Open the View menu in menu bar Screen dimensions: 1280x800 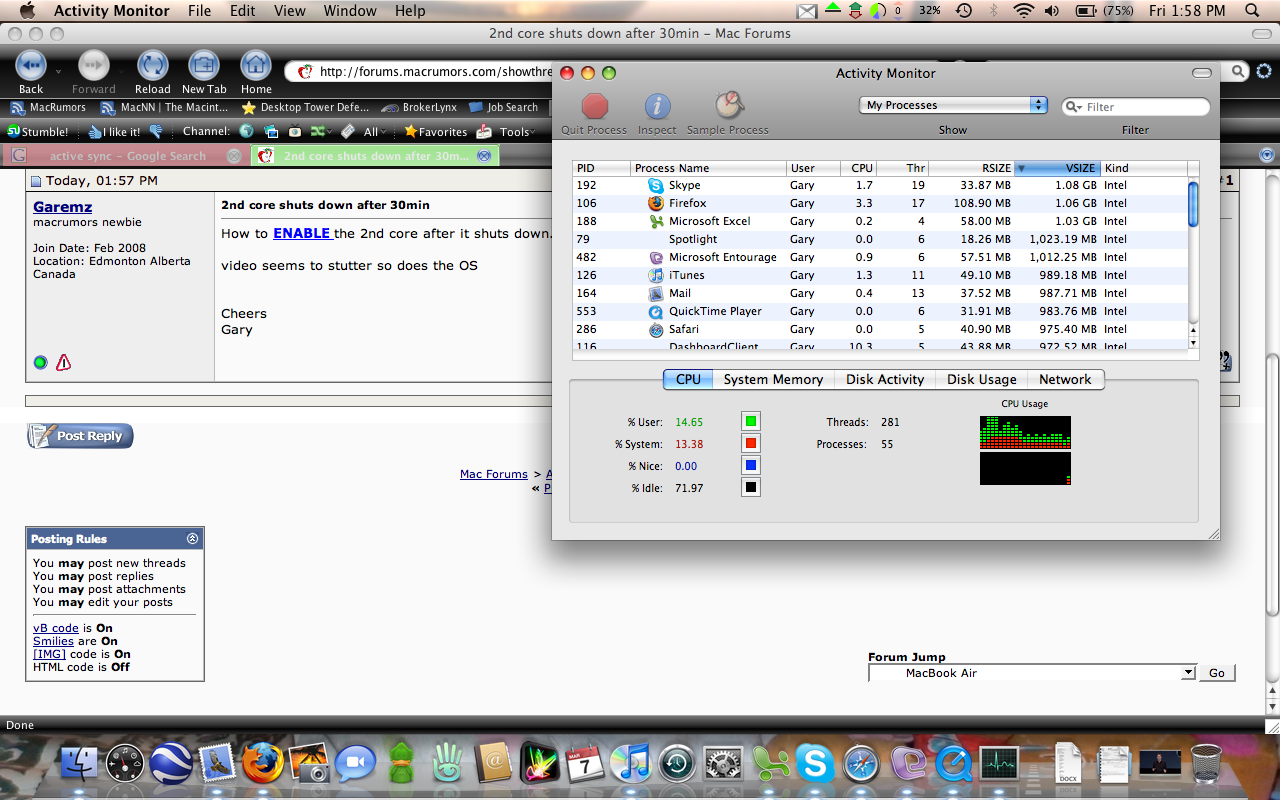click(290, 11)
